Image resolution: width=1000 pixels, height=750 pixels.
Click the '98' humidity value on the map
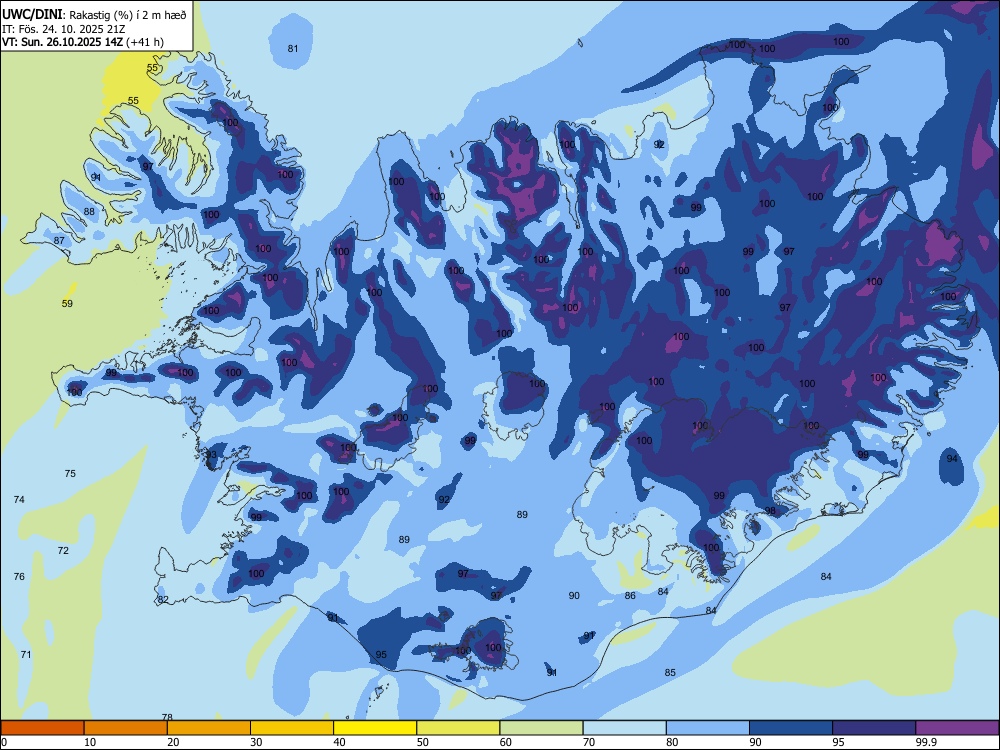click(770, 511)
